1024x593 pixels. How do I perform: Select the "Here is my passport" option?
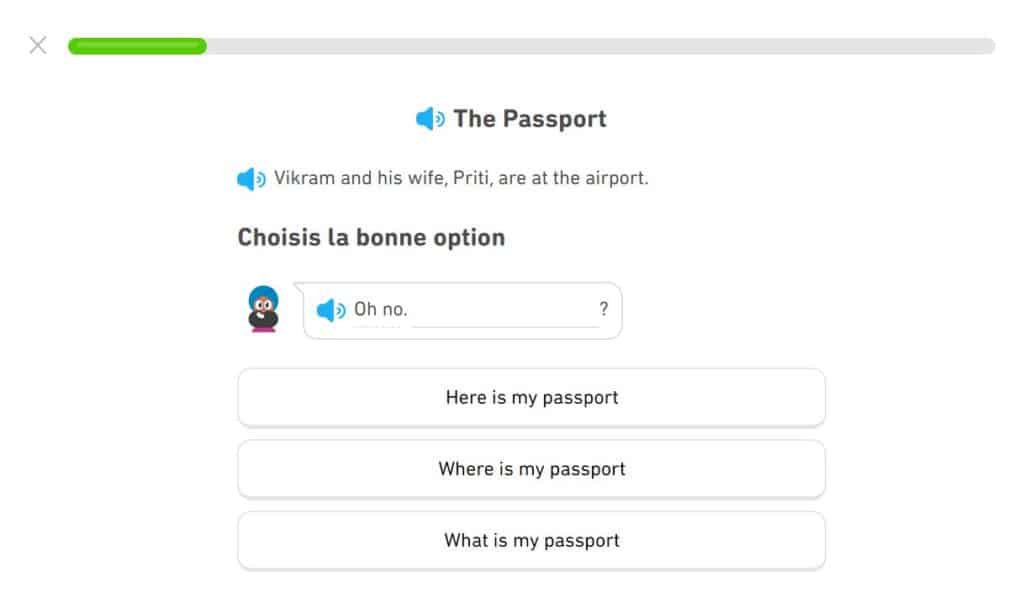tap(531, 397)
